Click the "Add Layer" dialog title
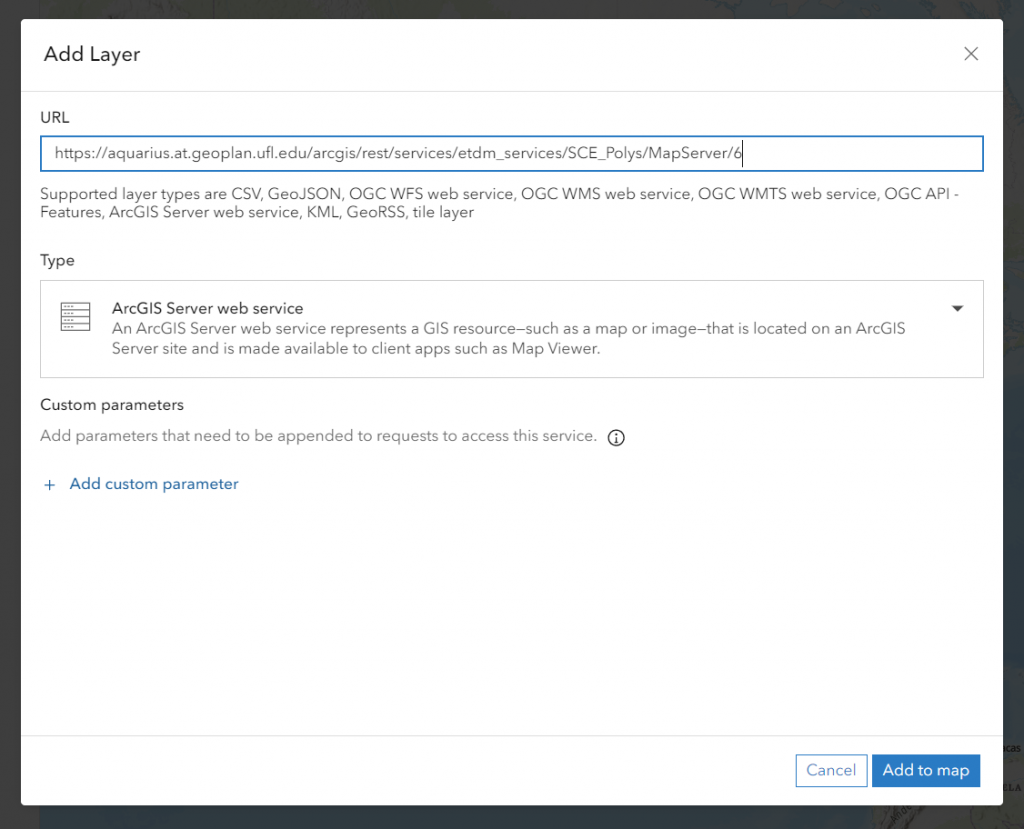The height and width of the screenshot is (829, 1024). 92,54
